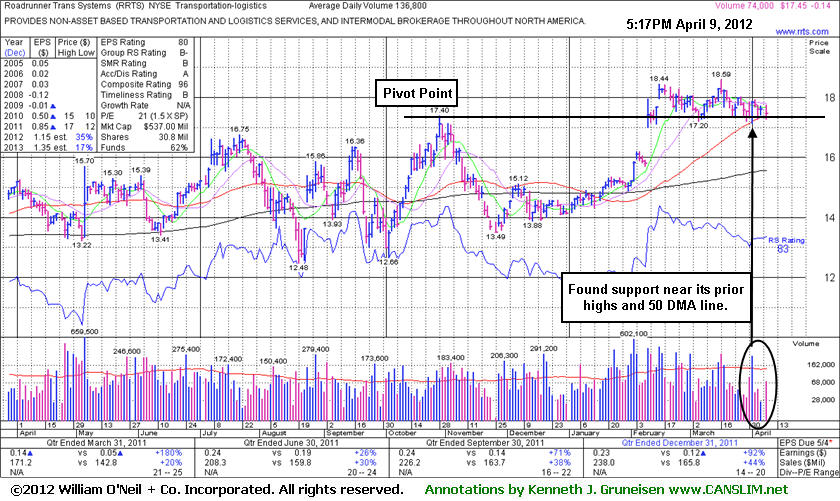Click the +44% sales change value

[x=754, y=462]
